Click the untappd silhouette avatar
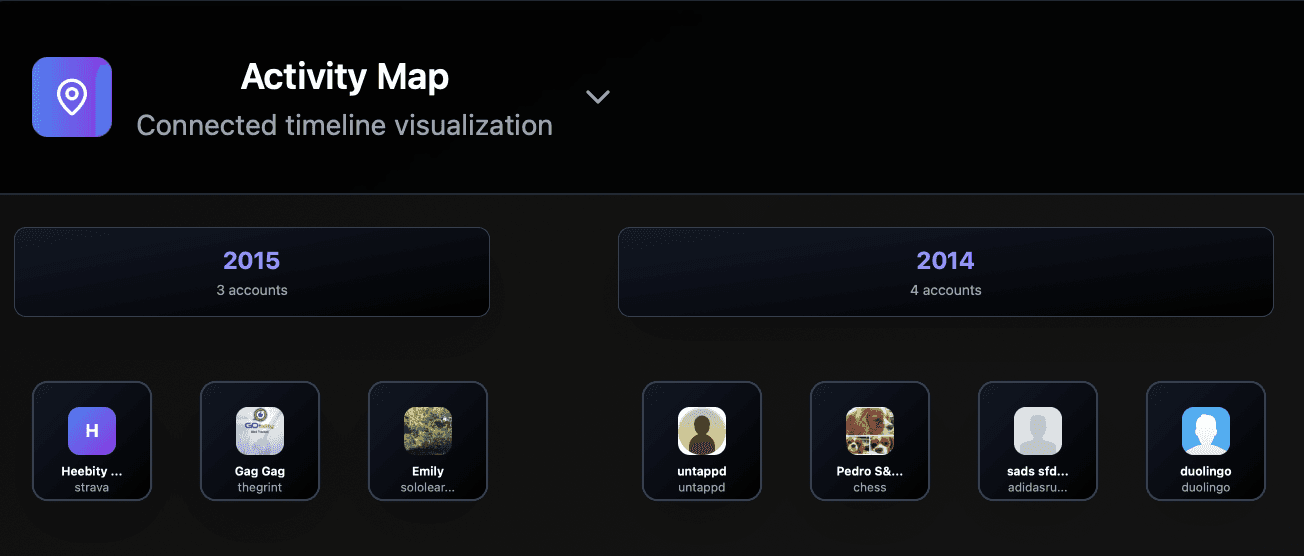 [702, 431]
